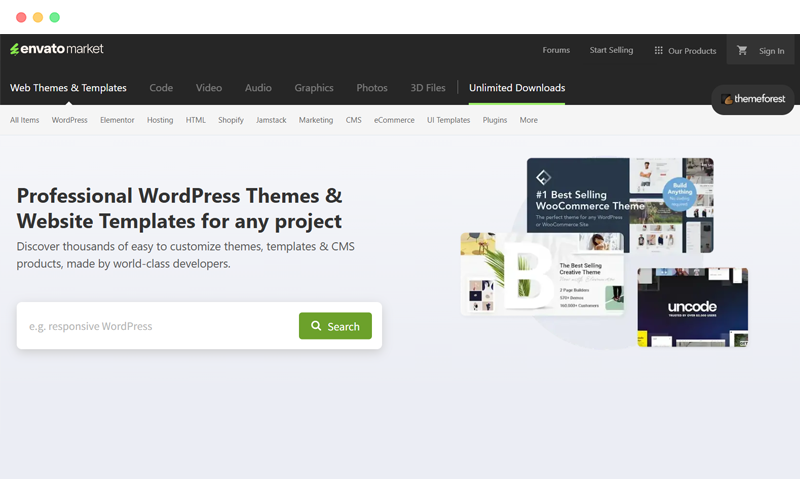Screen dimensions: 800x479
Task: Switch to the Graphics category
Action: pyautogui.click(x=314, y=88)
